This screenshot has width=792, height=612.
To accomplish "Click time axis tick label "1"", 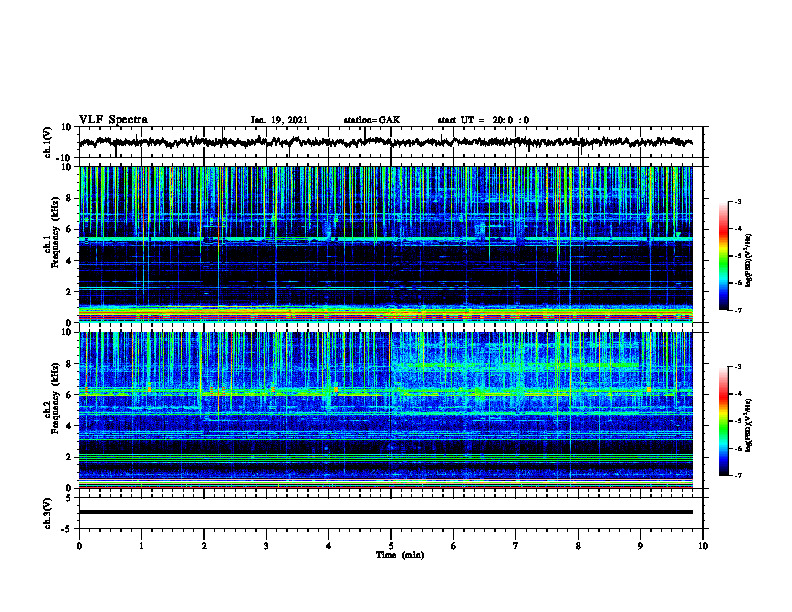I will (141, 546).
